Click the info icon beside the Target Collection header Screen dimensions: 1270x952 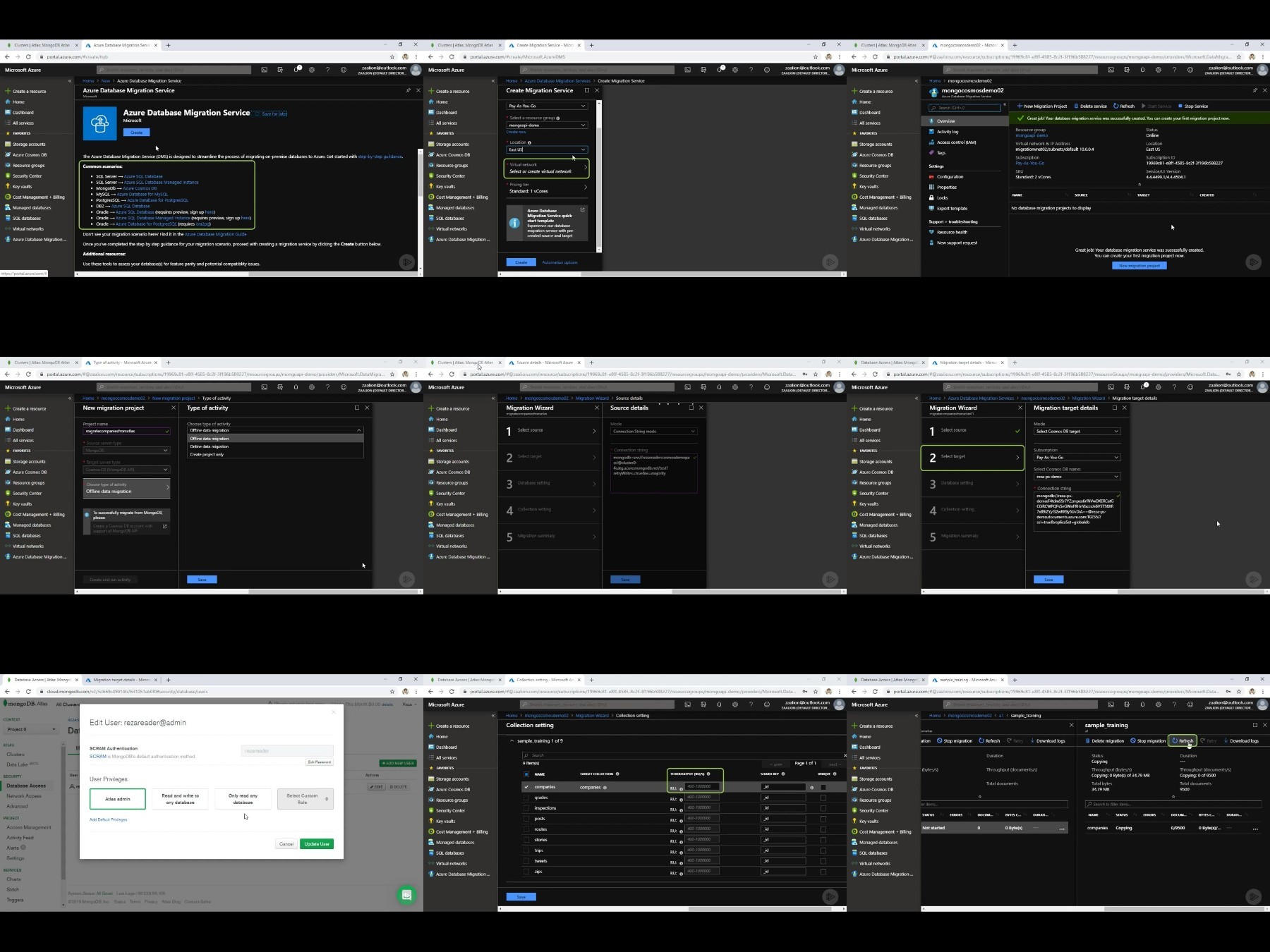(617, 774)
